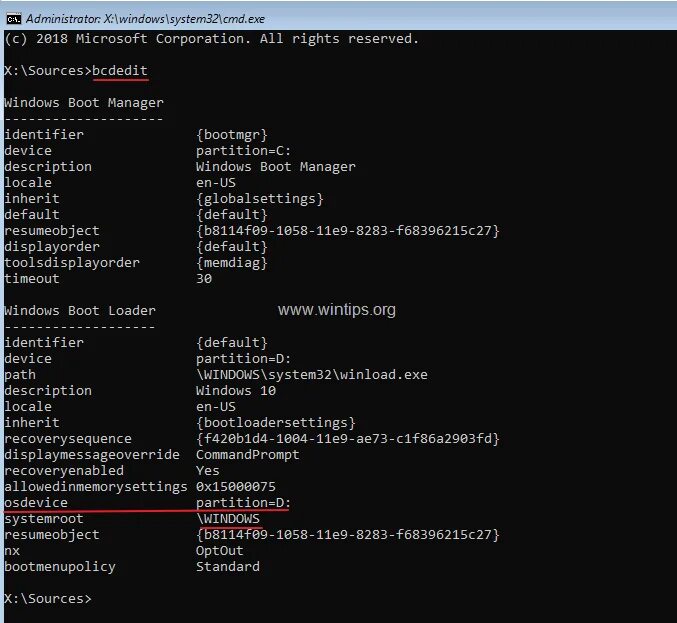The height and width of the screenshot is (623, 677).
Task: Click the bootmenupolicy label
Action: (60, 566)
